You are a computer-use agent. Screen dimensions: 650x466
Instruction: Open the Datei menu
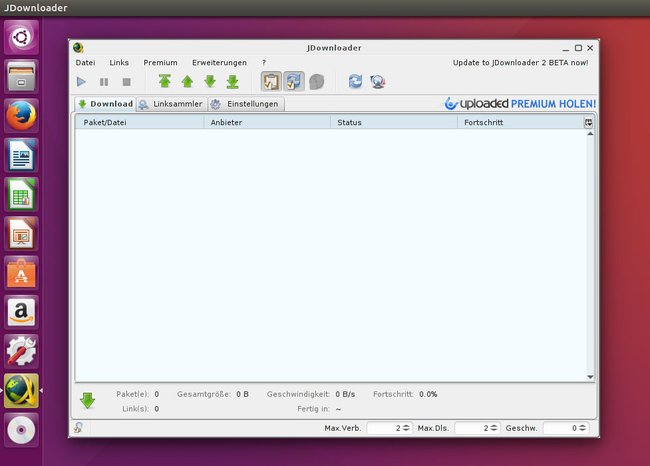coord(85,63)
